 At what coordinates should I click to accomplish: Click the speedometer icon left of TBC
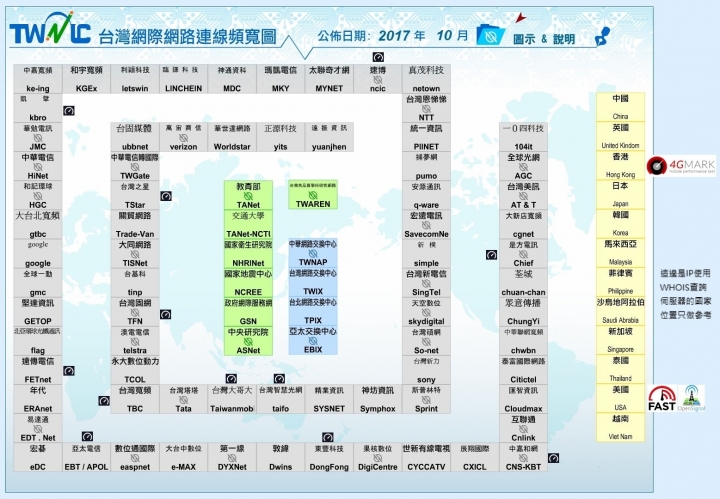click(x=104, y=401)
